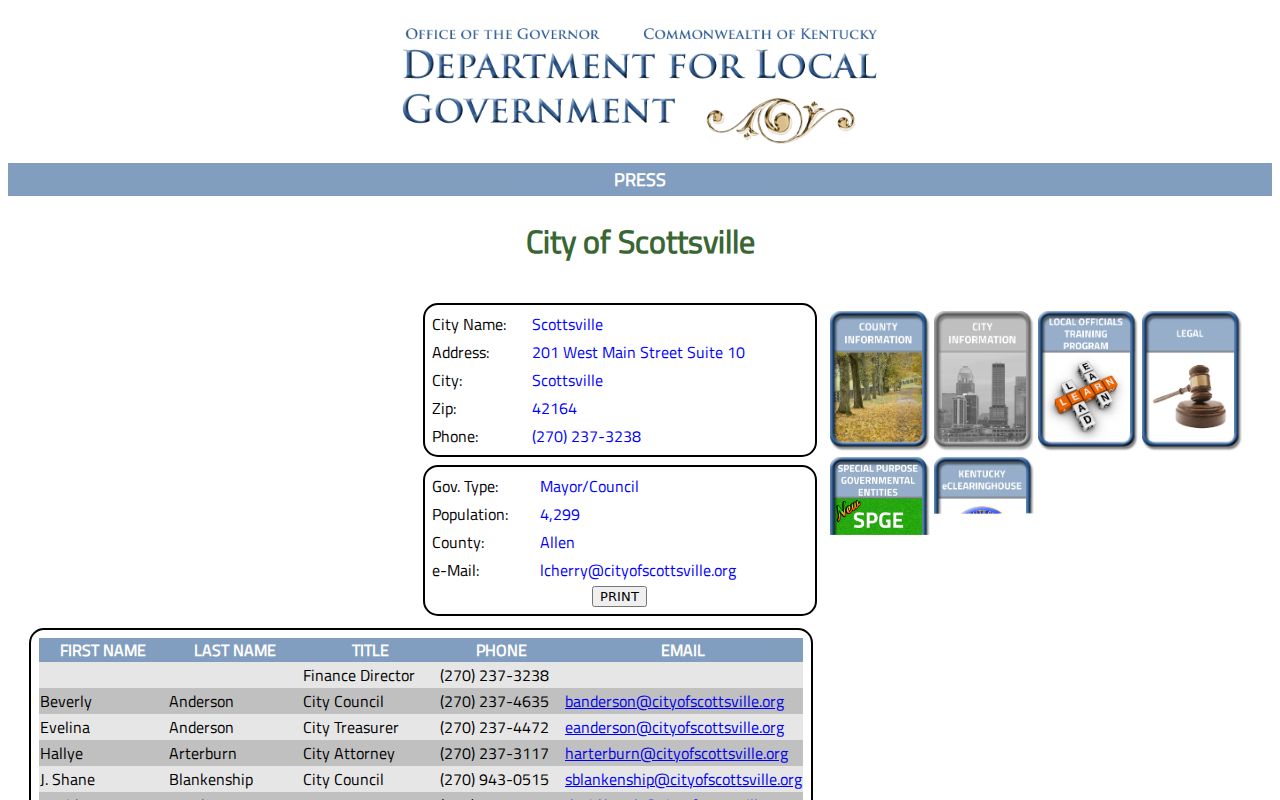Screen dimensions: 1280x800
Task: Select the City Attorney title cell
Action: pyautogui.click(x=349, y=754)
